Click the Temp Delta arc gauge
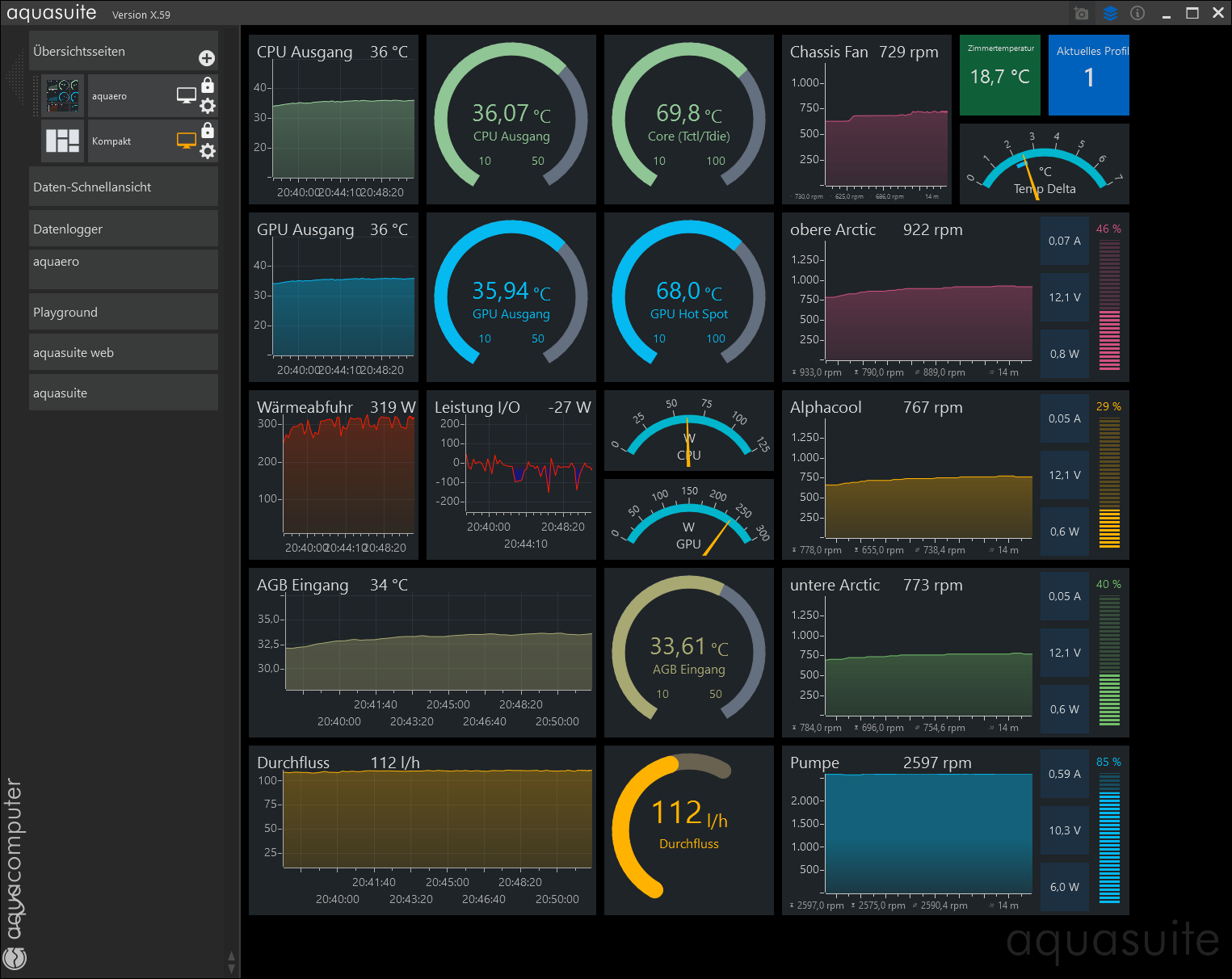1232x979 pixels. (x=1045, y=164)
